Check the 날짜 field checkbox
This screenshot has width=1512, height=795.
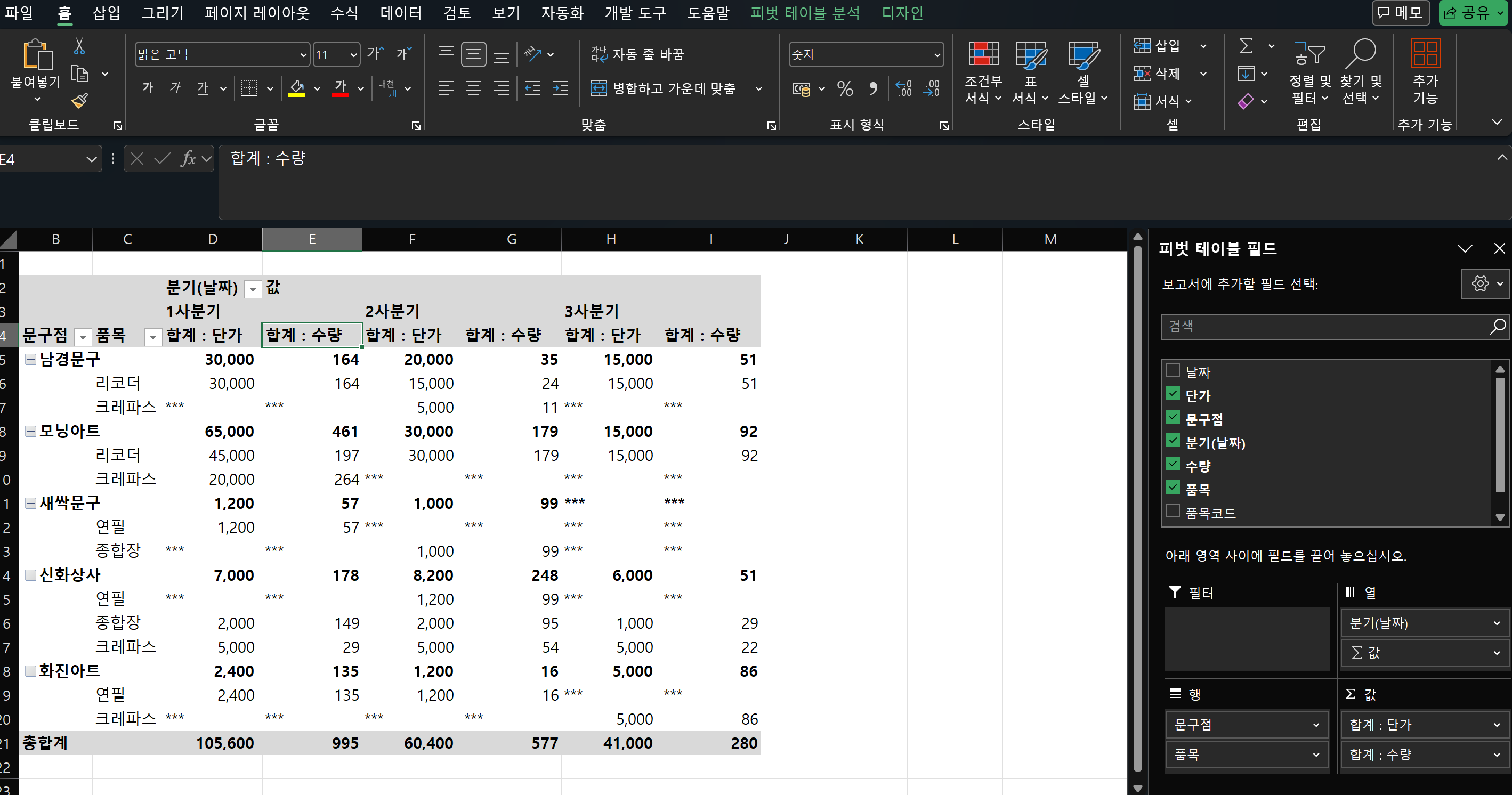[x=1173, y=370]
